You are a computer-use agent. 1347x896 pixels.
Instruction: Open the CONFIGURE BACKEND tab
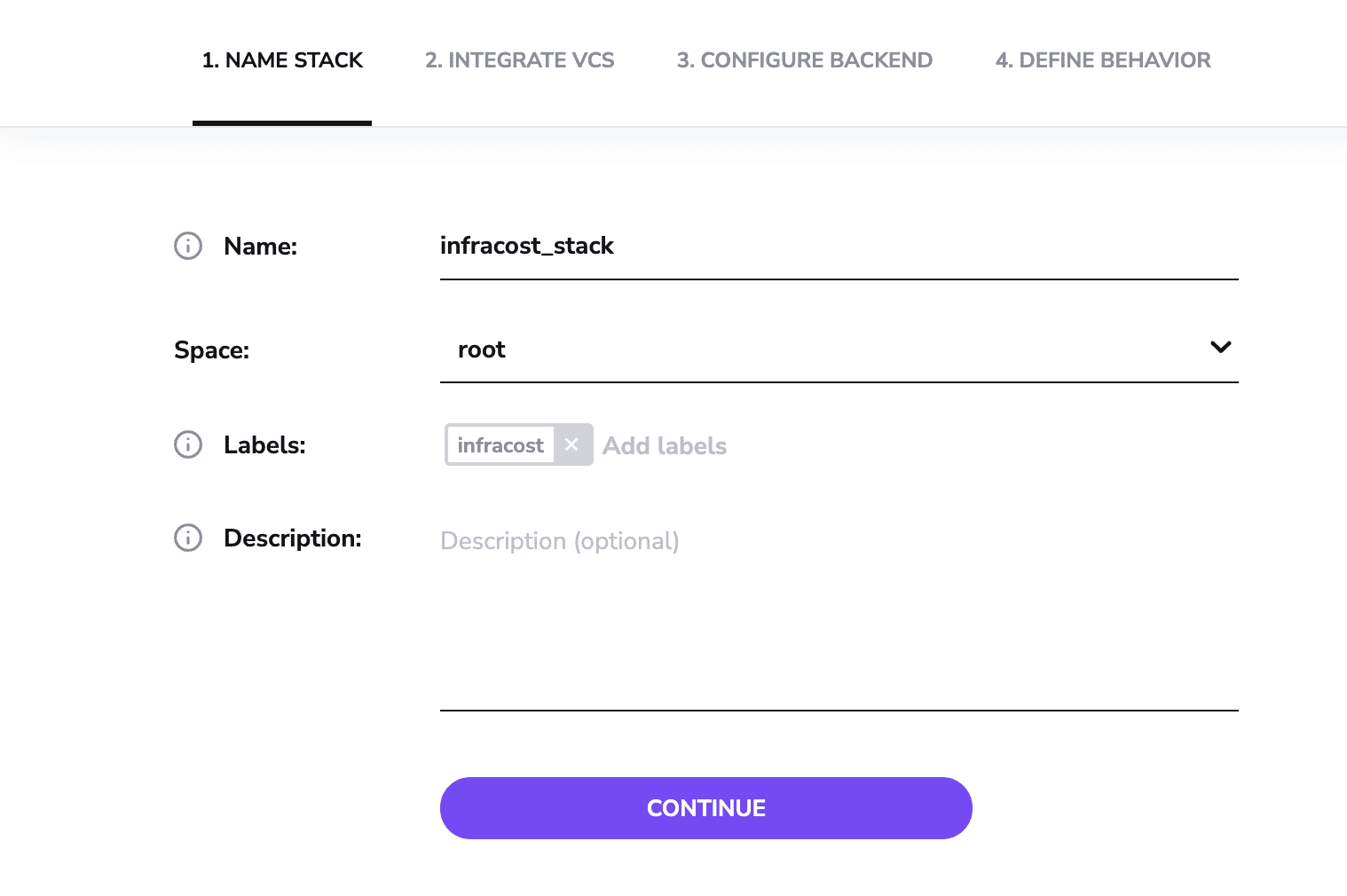point(804,59)
